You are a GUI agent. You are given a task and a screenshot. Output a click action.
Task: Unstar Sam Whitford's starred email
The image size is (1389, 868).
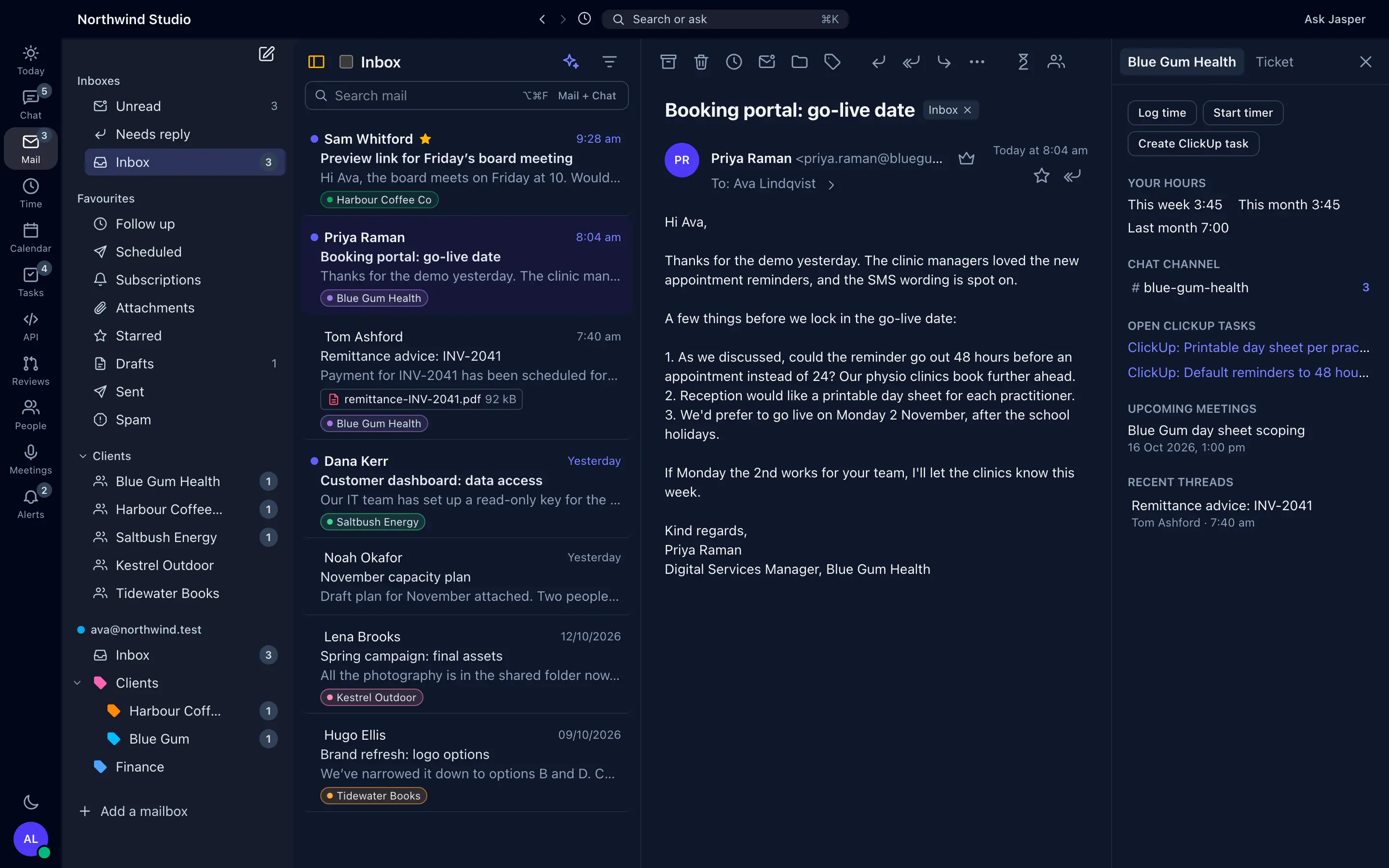(425, 139)
